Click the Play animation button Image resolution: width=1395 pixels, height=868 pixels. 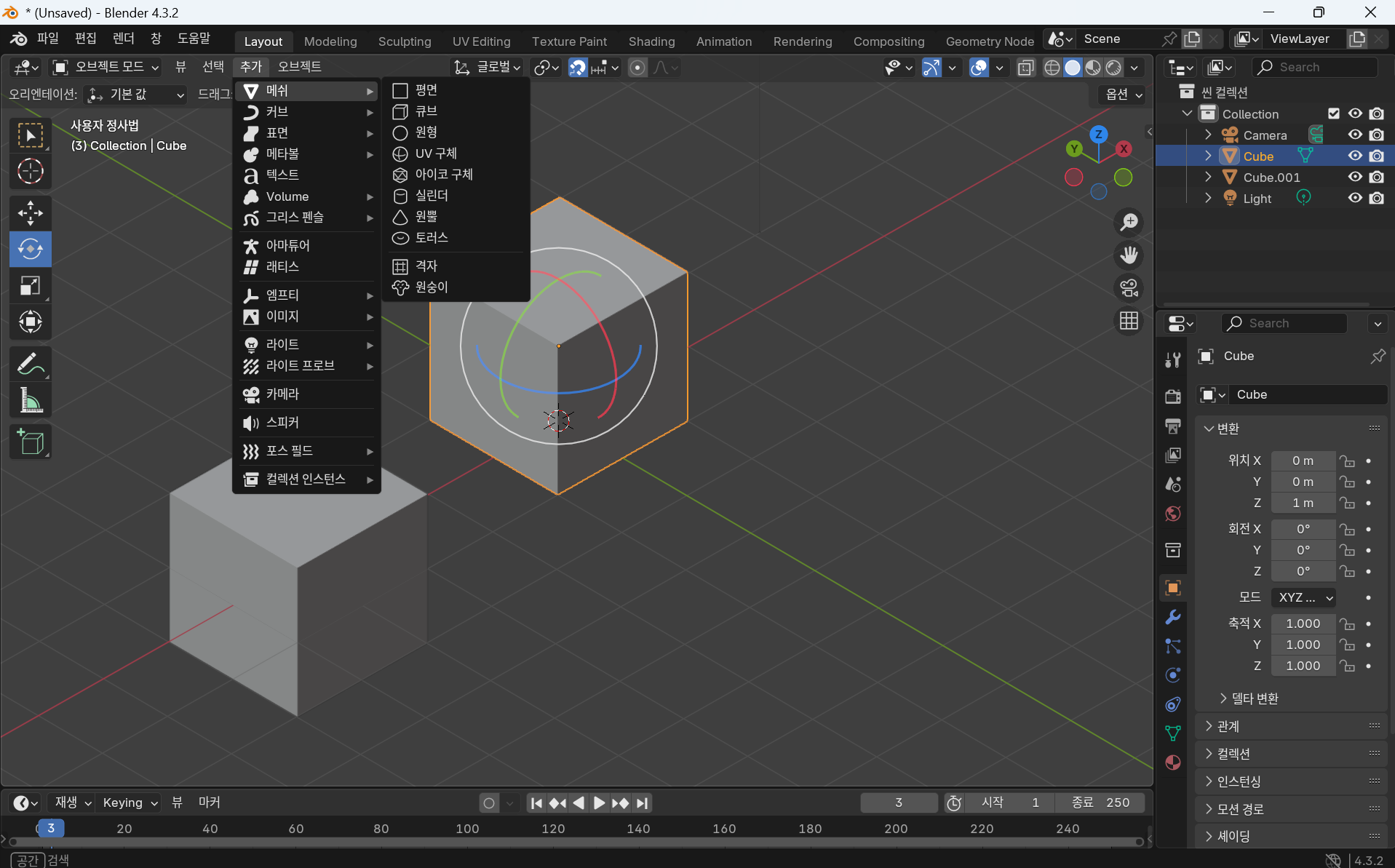click(x=599, y=803)
